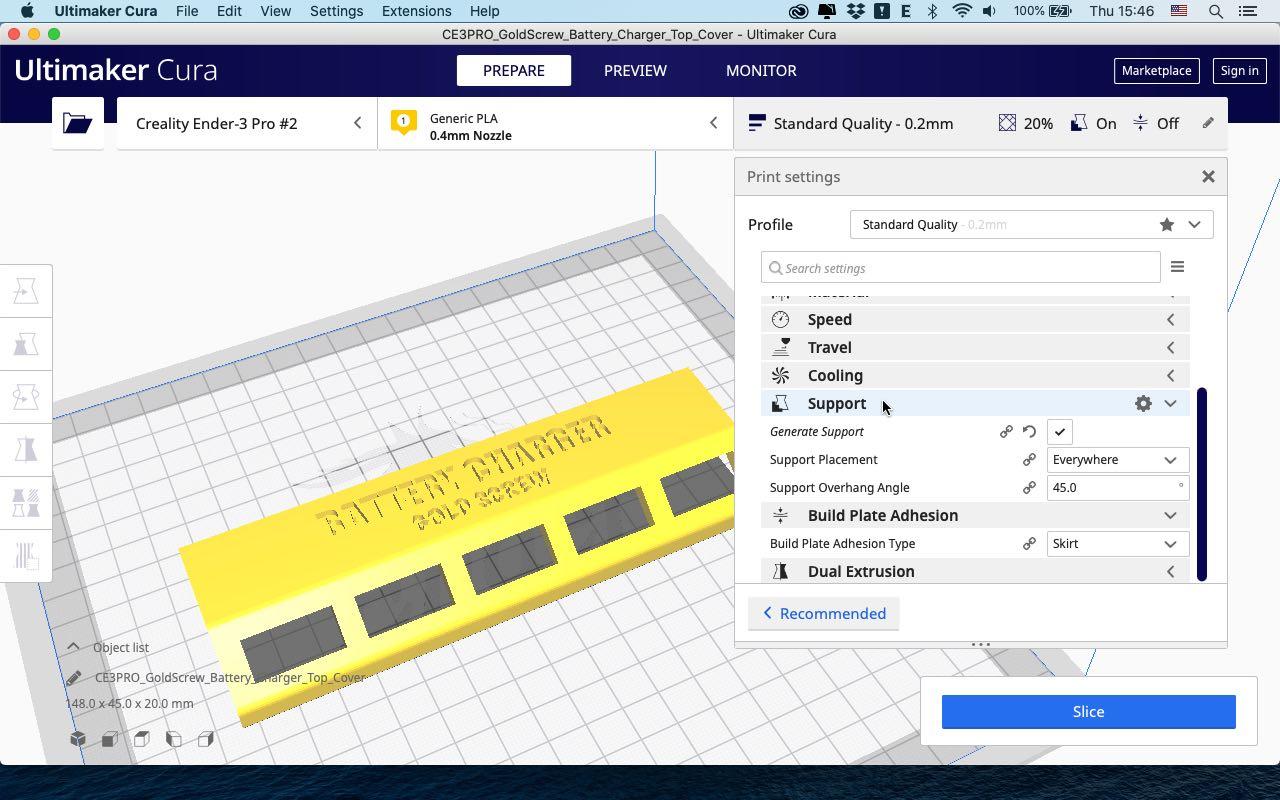Switch to right side view cube icon
This screenshot has width=1280, height=800.
(206, 739)
